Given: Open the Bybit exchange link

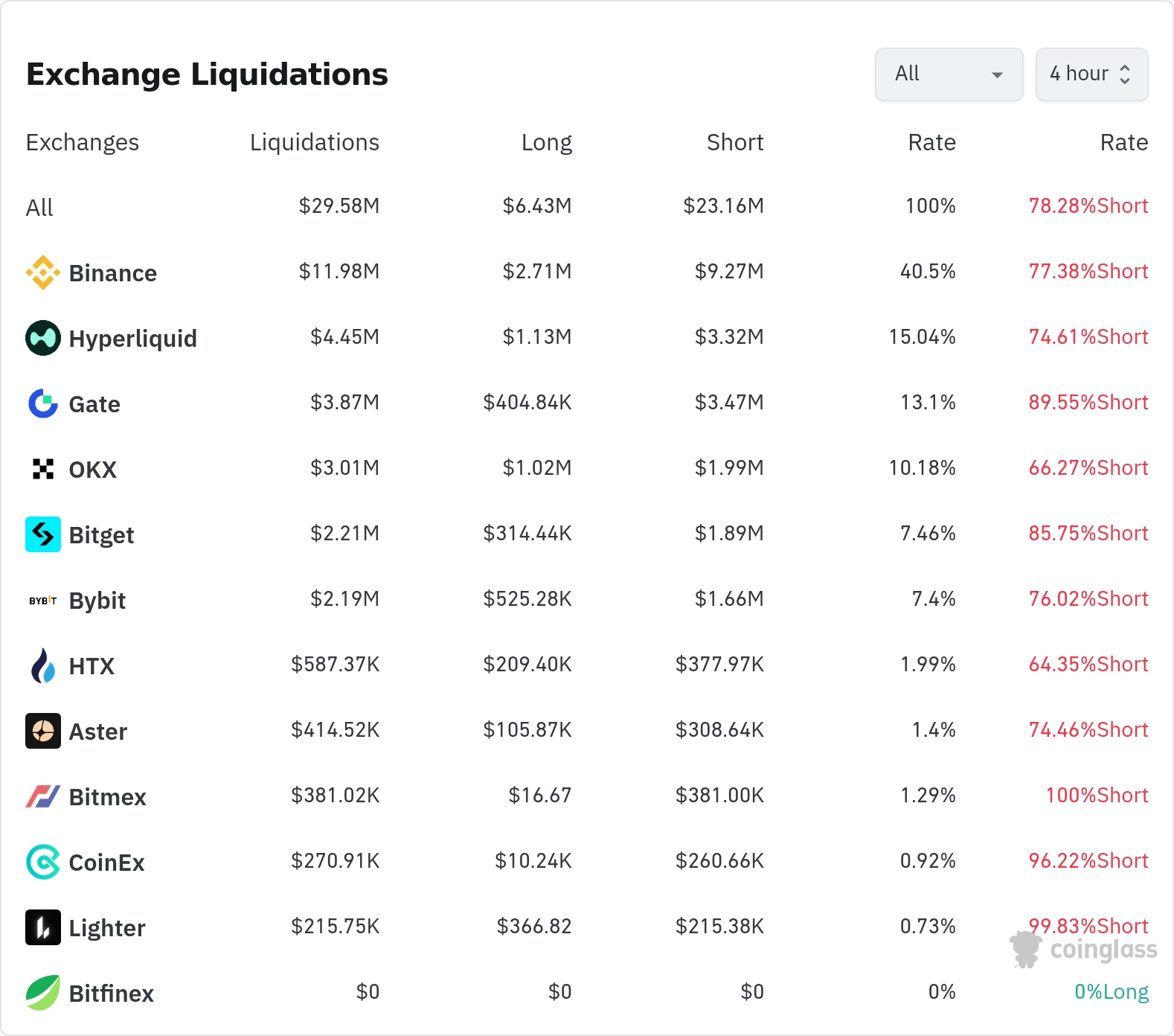Looking at the screenshot, I should tap(97, 601).
